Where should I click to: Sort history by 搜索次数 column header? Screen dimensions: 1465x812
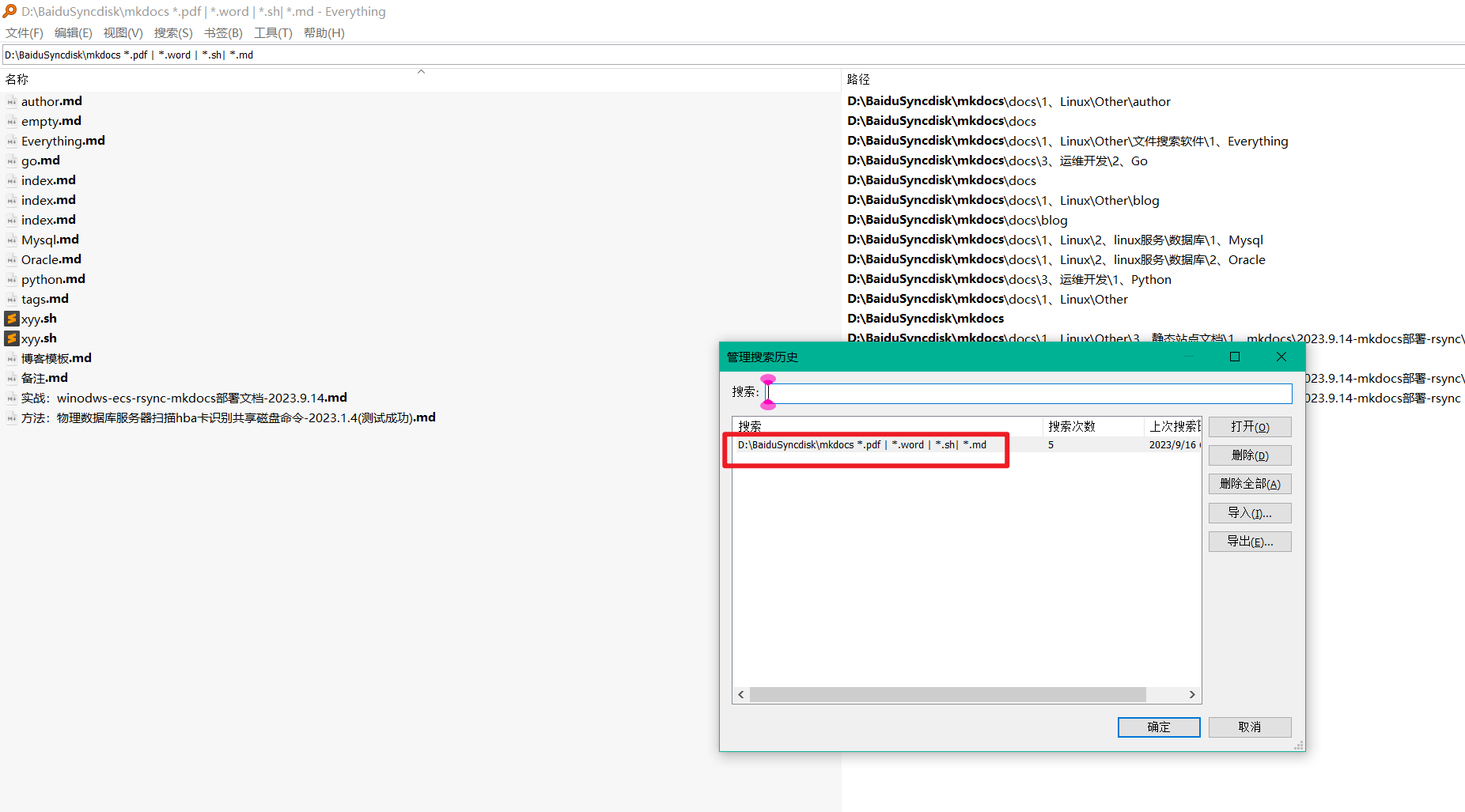point(1093,426)
